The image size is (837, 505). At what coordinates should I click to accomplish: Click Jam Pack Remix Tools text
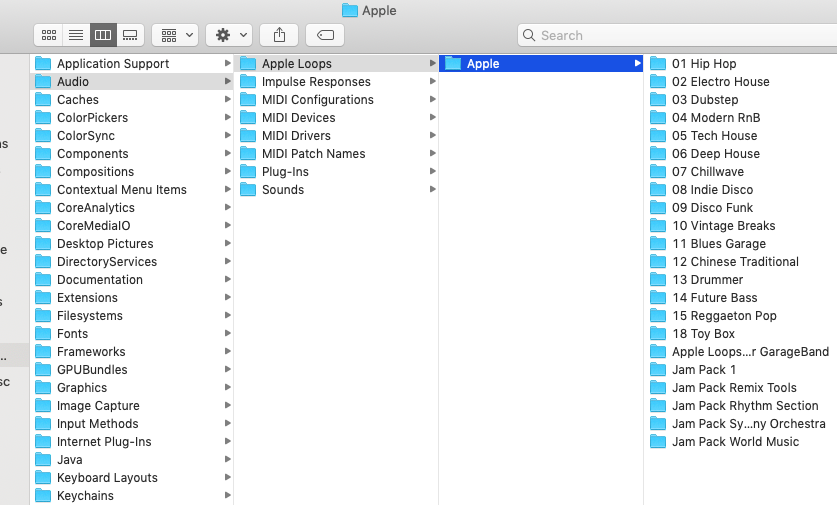click(x=735, y=388)
